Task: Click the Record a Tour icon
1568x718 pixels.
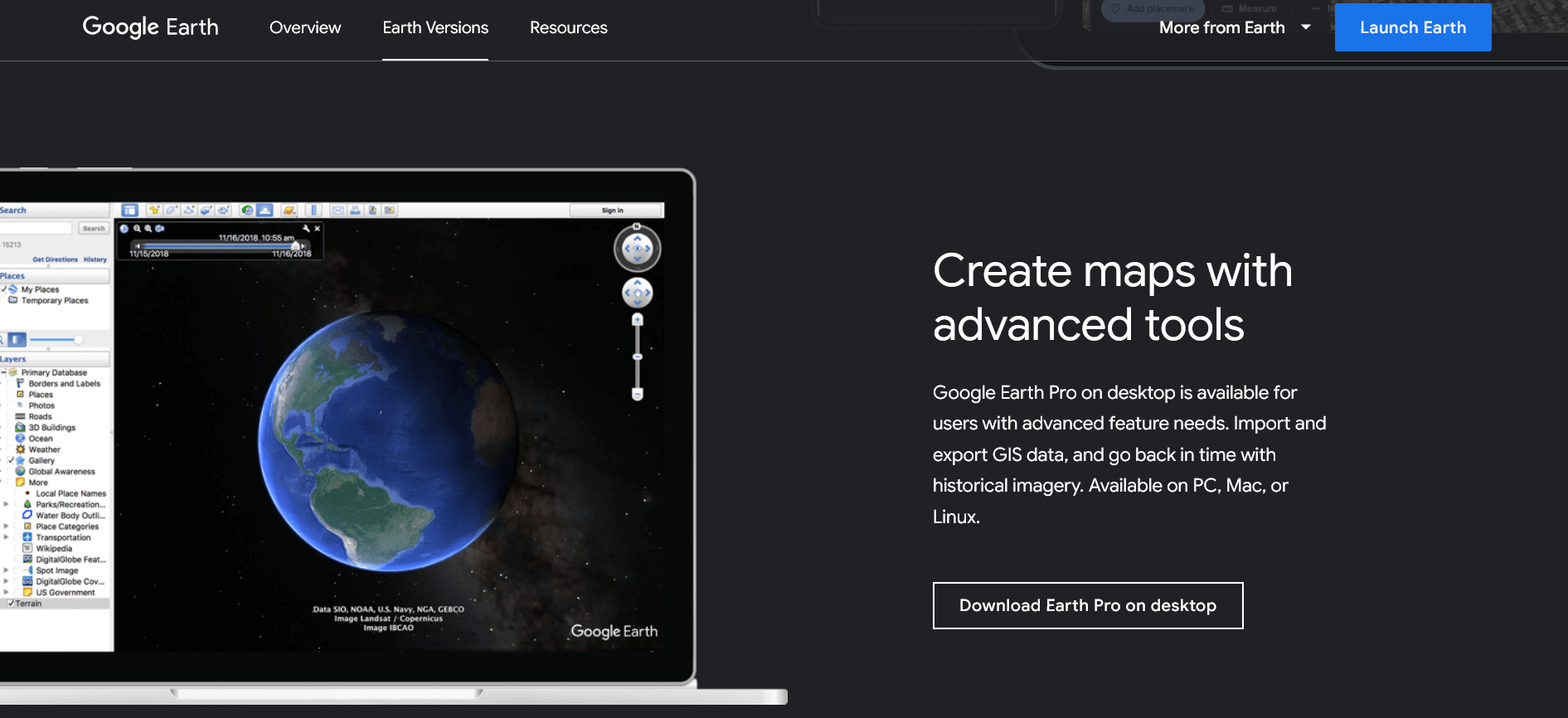Action: coord(223,211)
